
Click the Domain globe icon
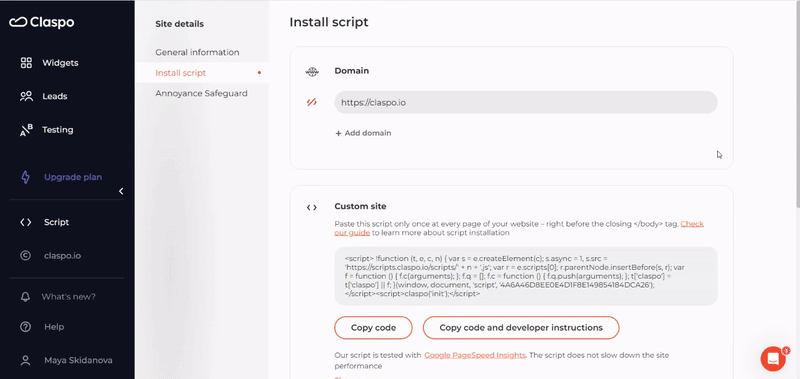click(x=312, y=71)
